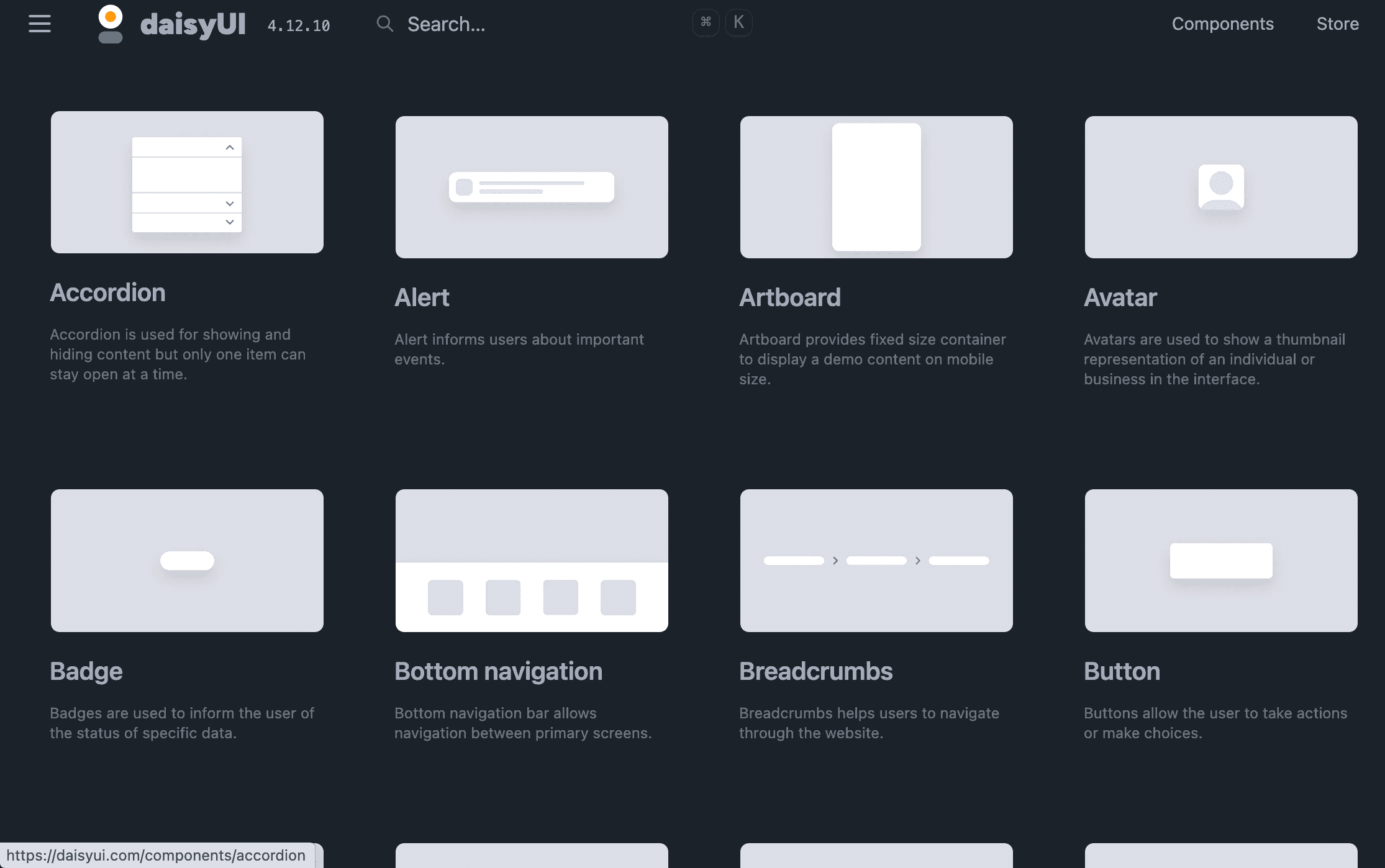Open the Store menu item
Screen dimensions: 1385x868
tap(1338, 24)
